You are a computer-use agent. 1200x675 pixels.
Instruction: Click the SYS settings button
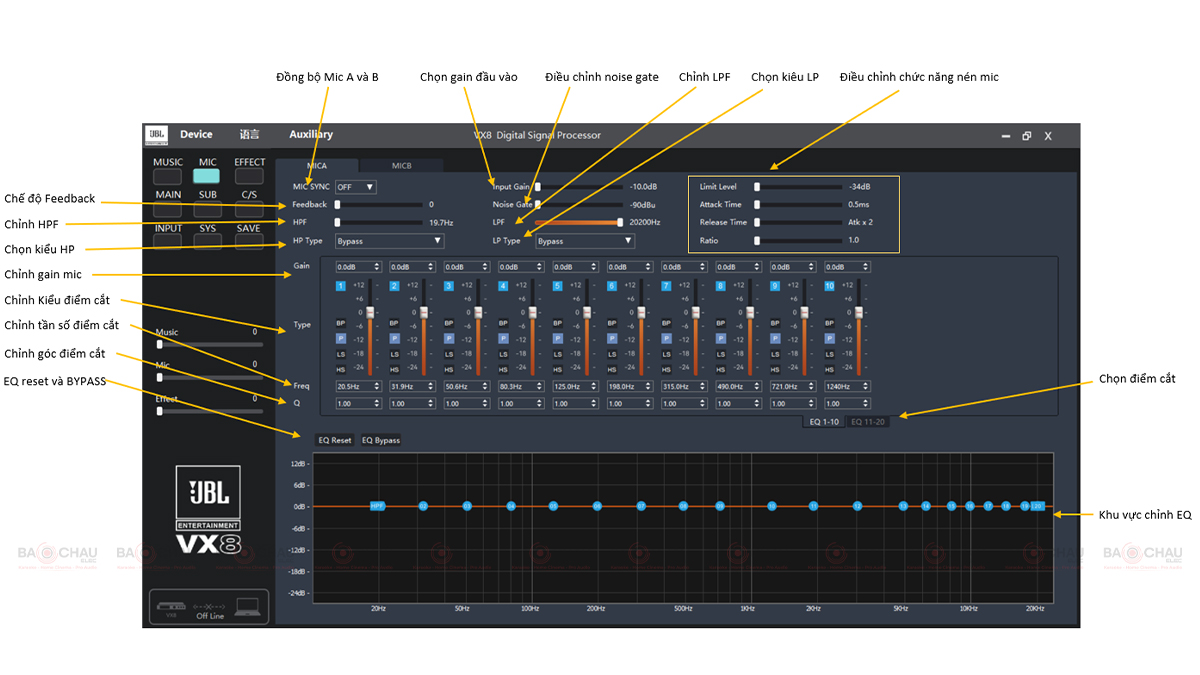[208, 241]
